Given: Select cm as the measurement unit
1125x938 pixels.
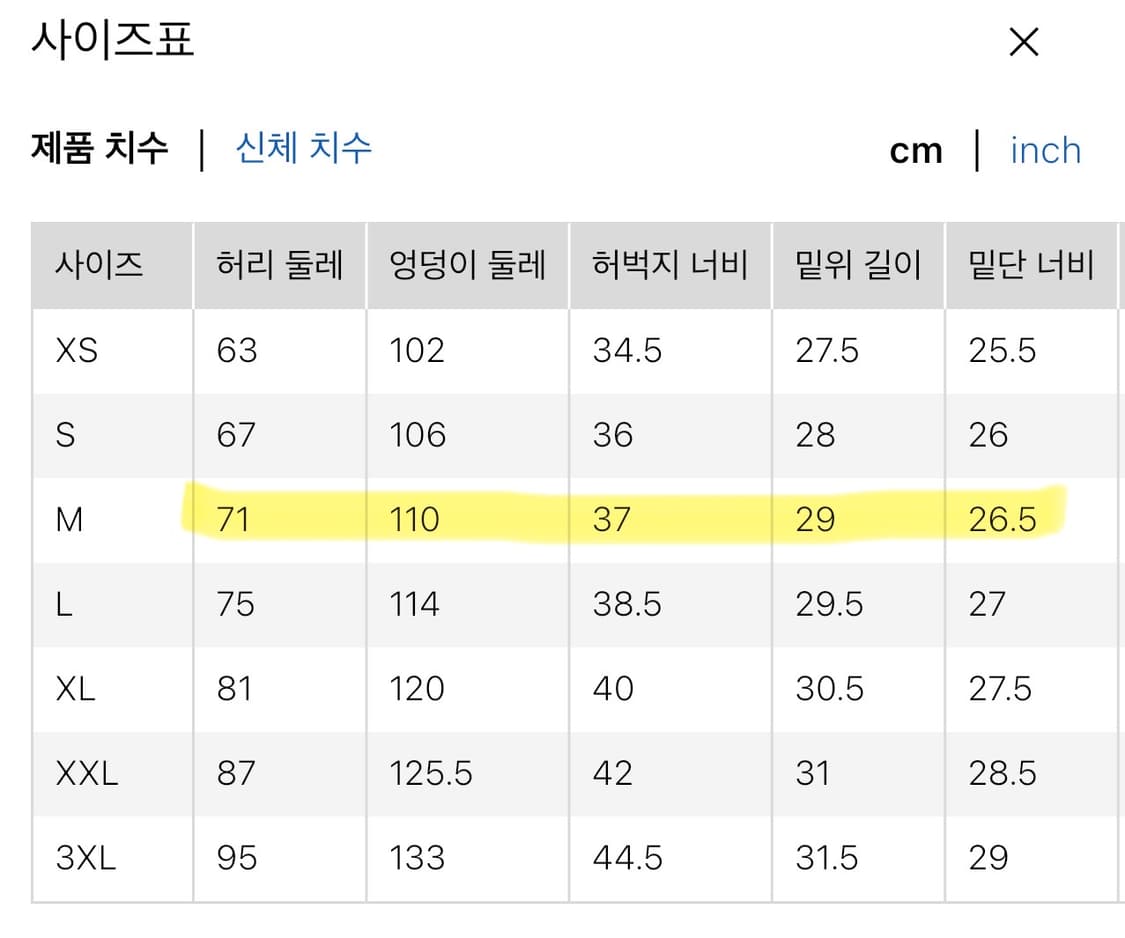Looking at the screenshot, I should [x=916, y=150].
